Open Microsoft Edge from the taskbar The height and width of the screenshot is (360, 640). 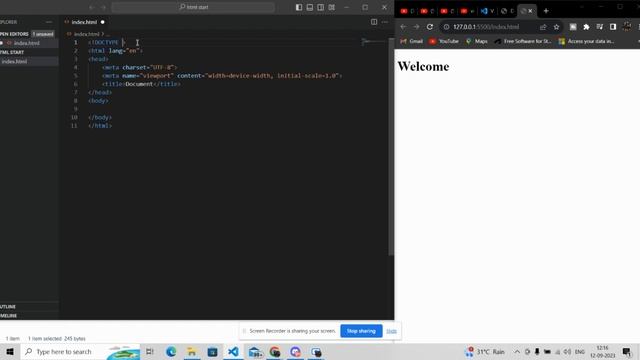pos(171,351)
